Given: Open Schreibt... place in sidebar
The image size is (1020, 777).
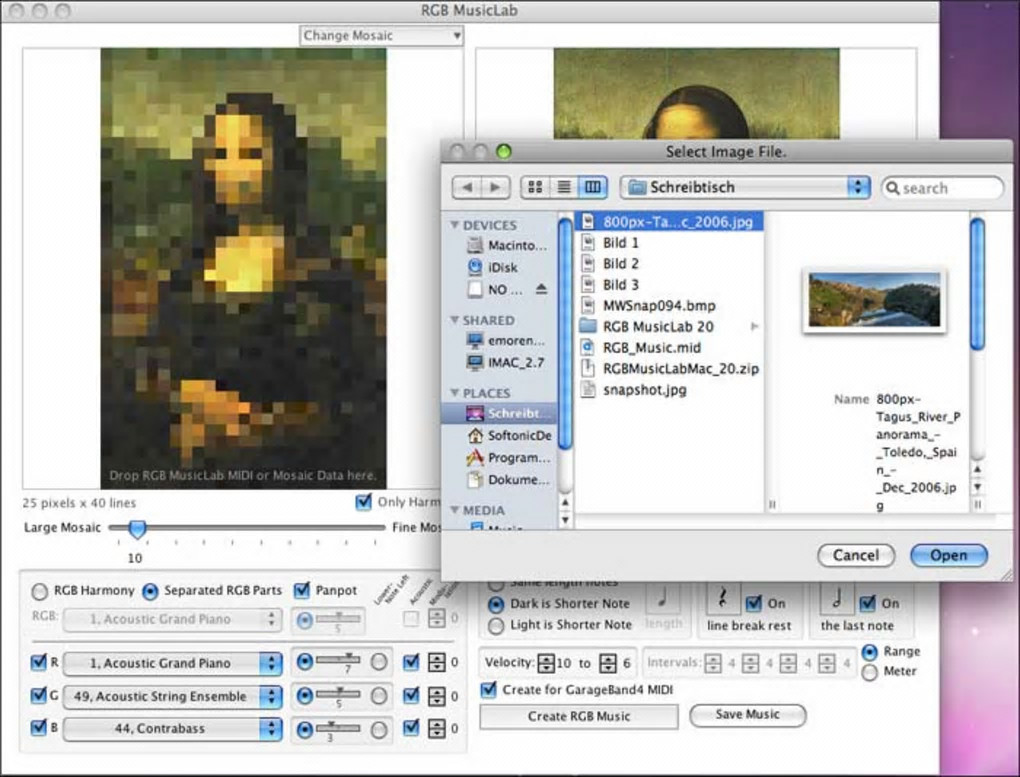Looking at the screenshot, I should [x=499, y=413].
